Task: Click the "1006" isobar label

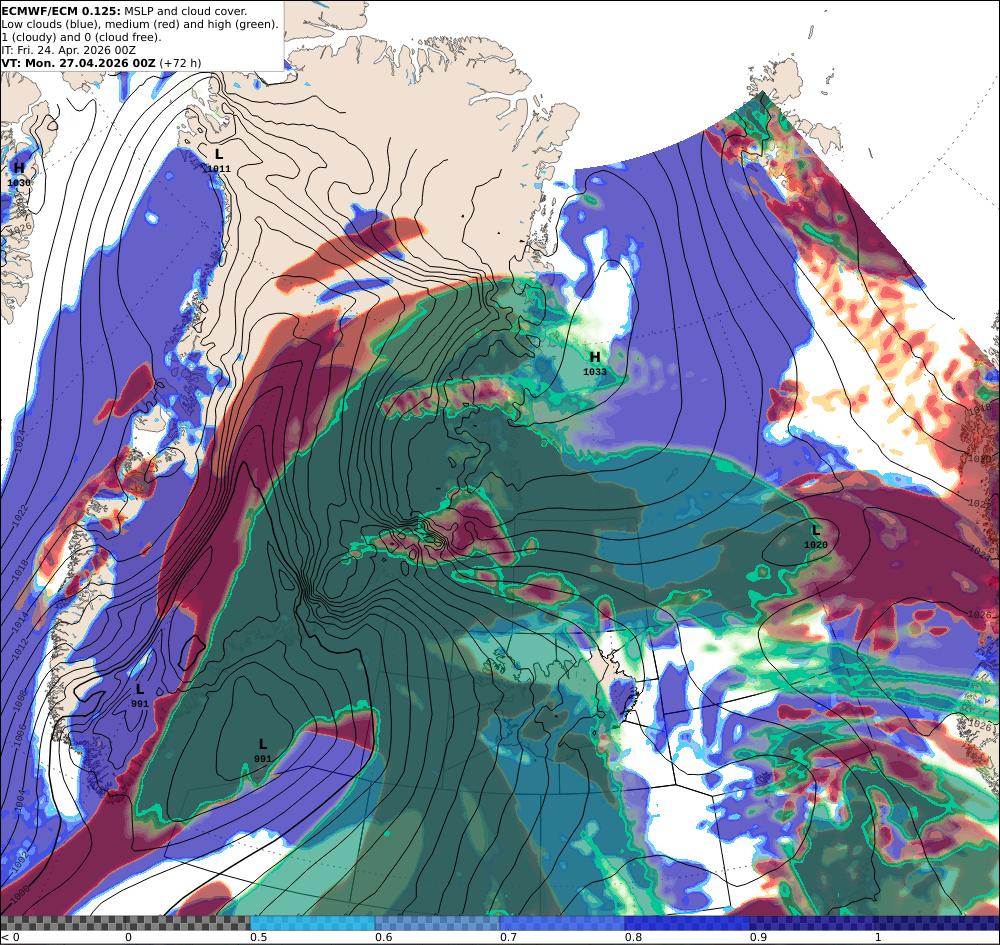Action: (20, 736)
